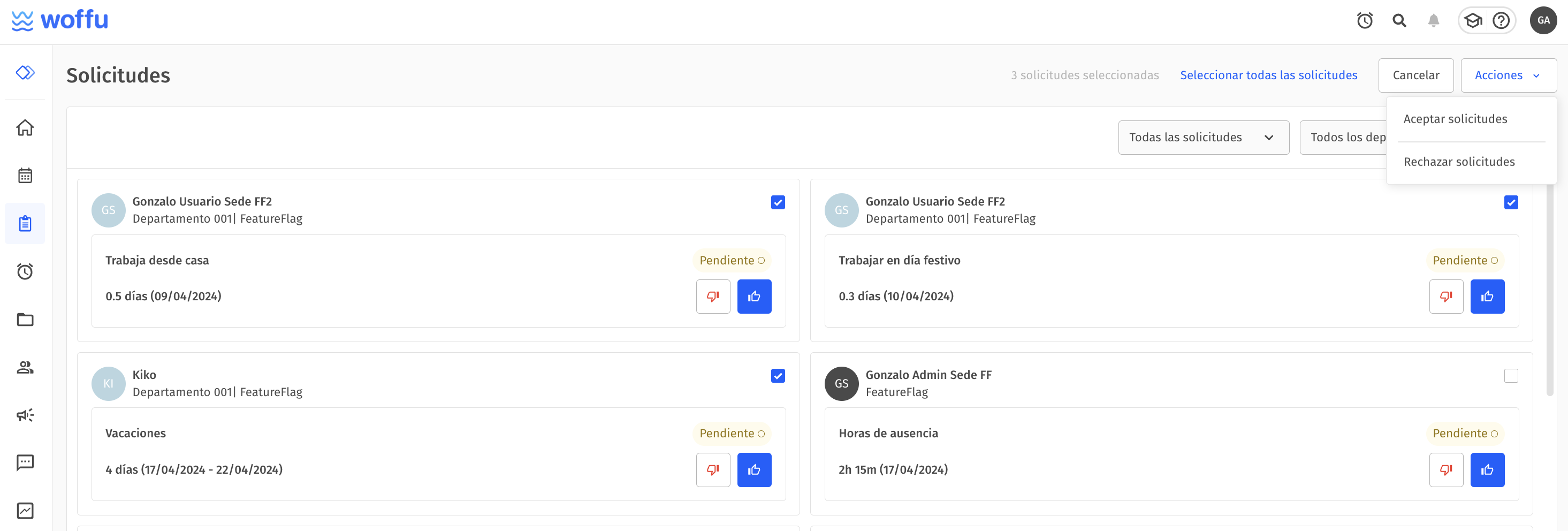This screenshot has height=531, width=1568.
Task: Click the Solicitudes page heading
Action: pos(118,75)
